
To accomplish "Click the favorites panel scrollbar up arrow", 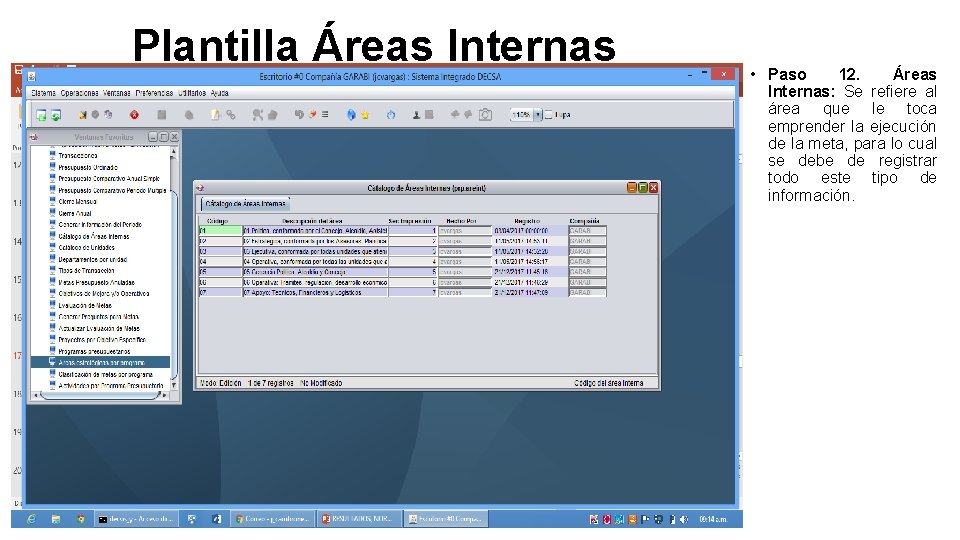I will (x=174, y=151).
